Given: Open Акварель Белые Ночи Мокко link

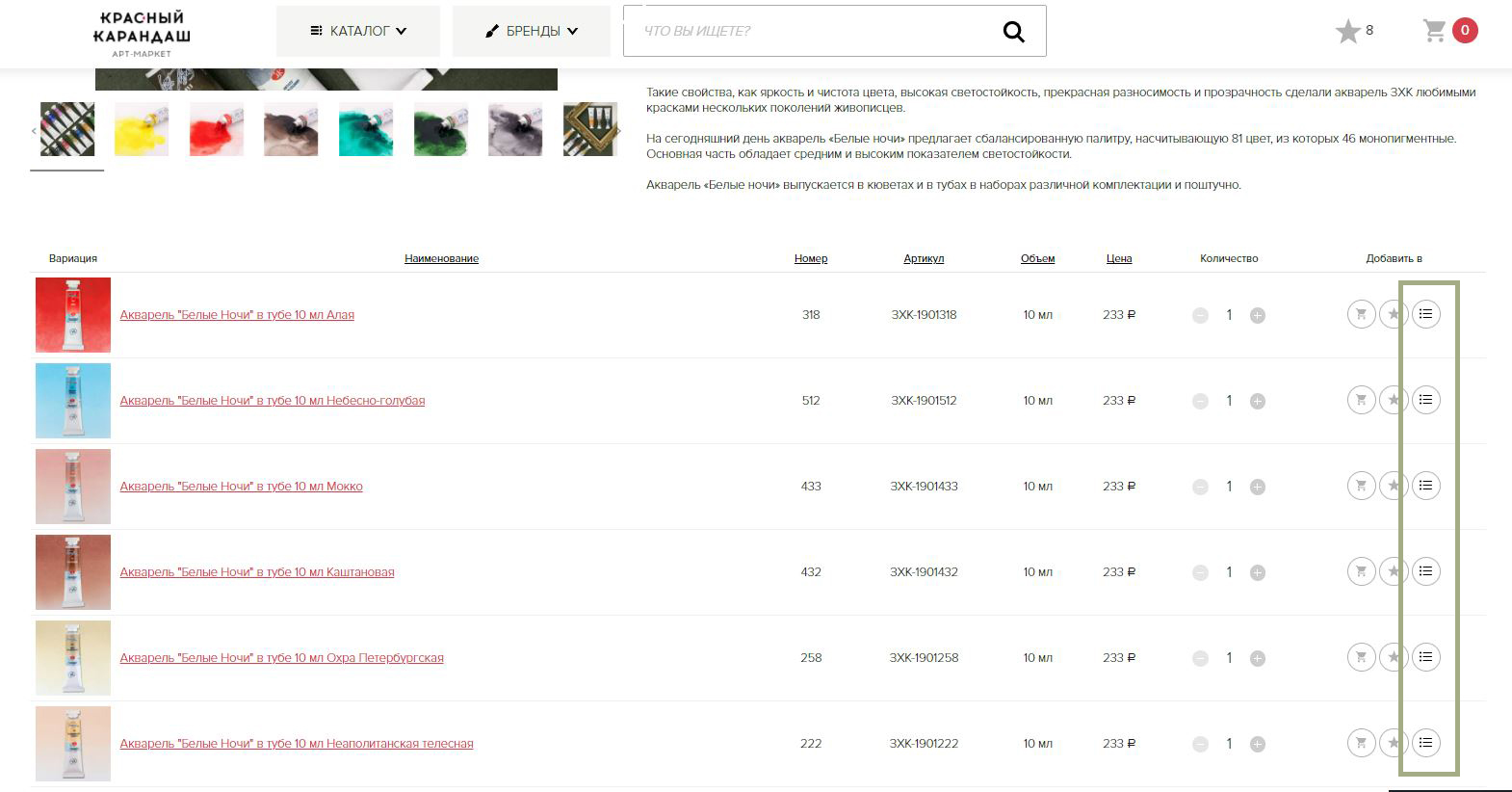Looking at the screenshot, I should 241,487.
